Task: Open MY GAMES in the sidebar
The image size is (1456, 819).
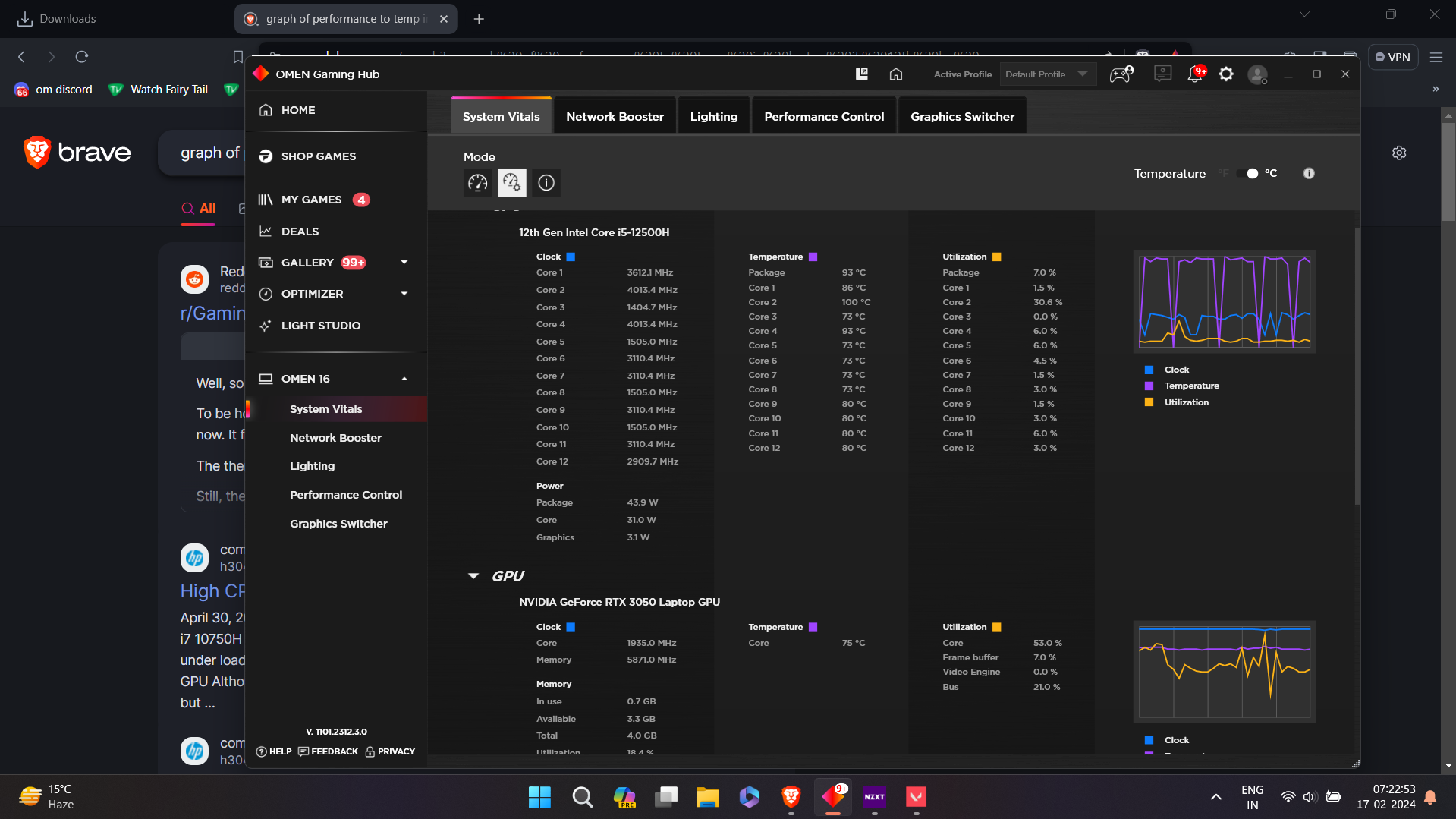Action: pos(311,200)
